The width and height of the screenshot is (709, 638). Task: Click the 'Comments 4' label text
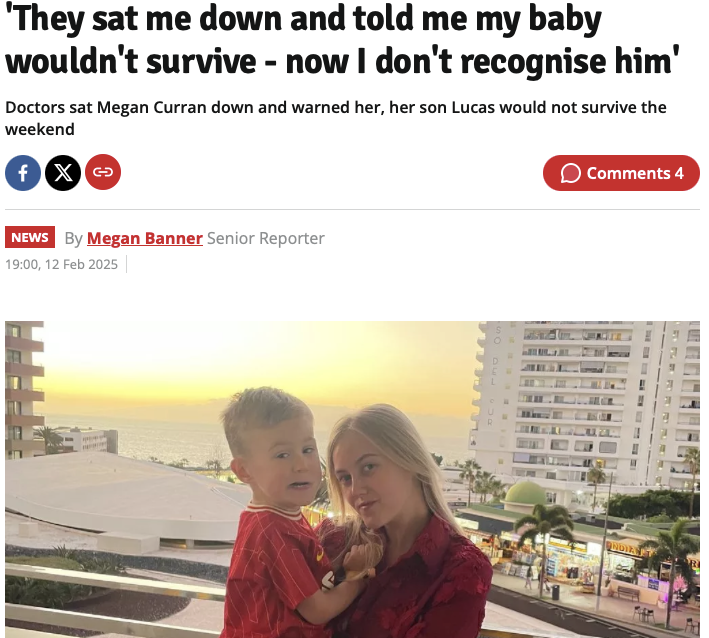(x=635, y=173)
